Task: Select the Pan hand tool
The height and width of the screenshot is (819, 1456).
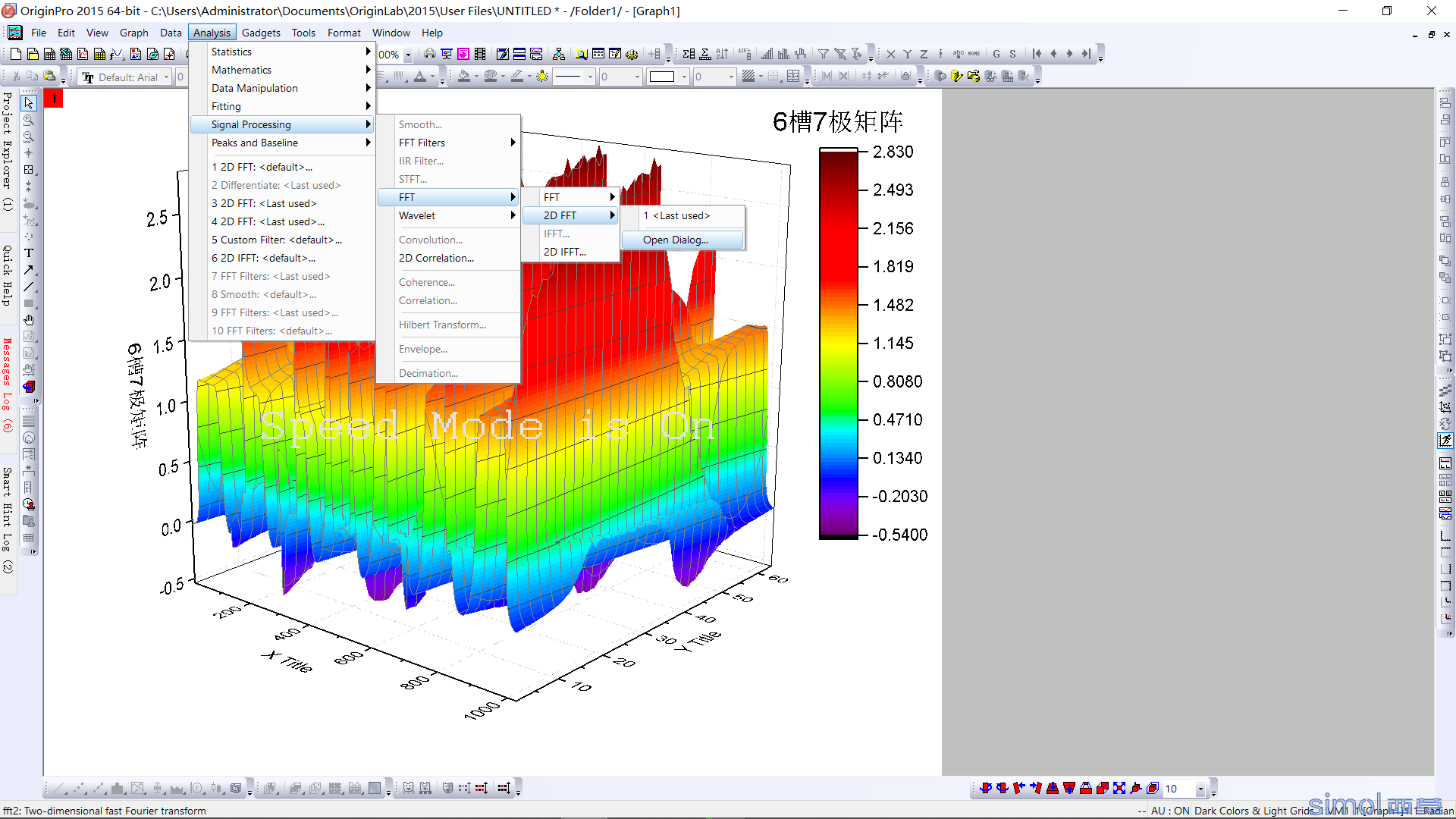Action: point(29,320)
